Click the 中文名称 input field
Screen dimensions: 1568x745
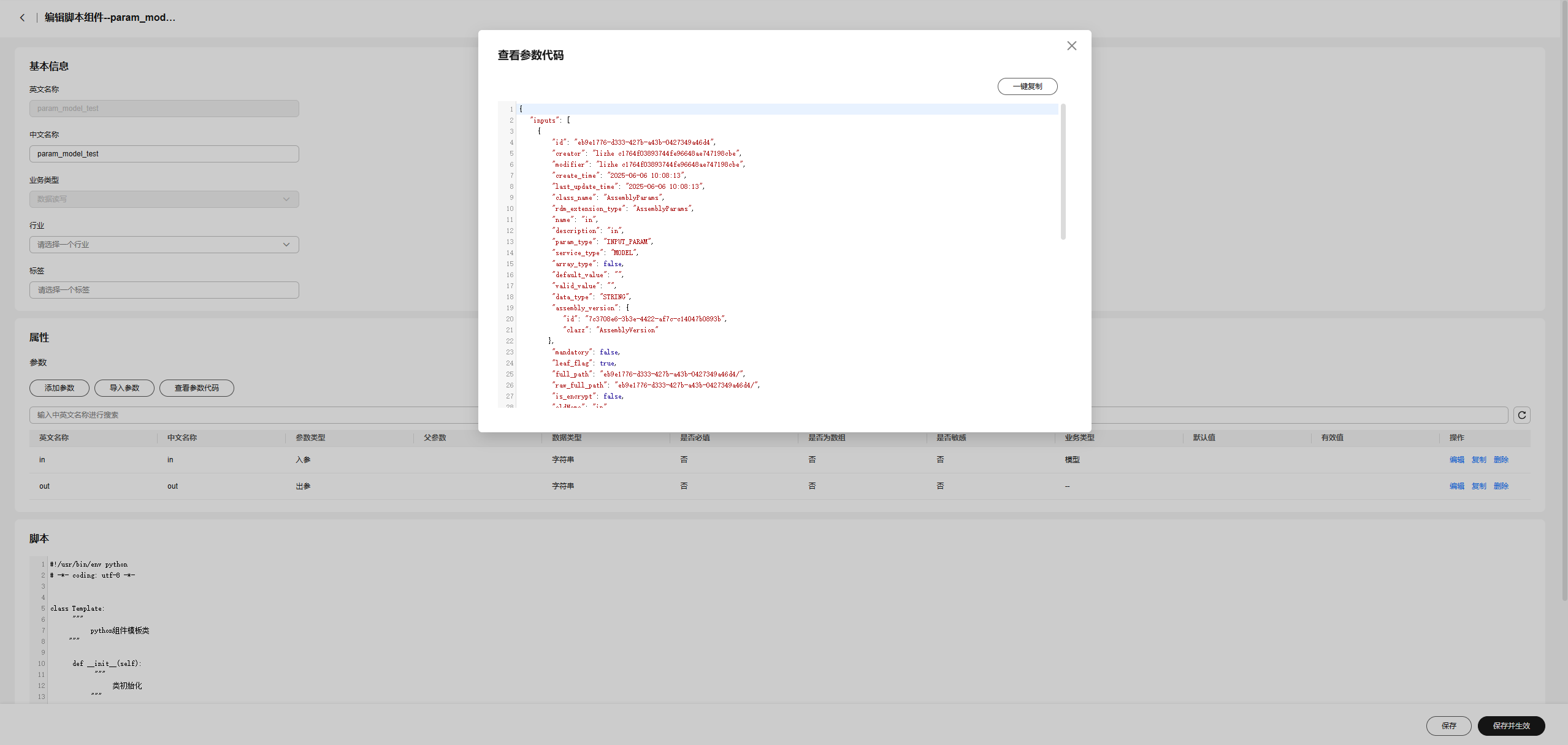164,154
